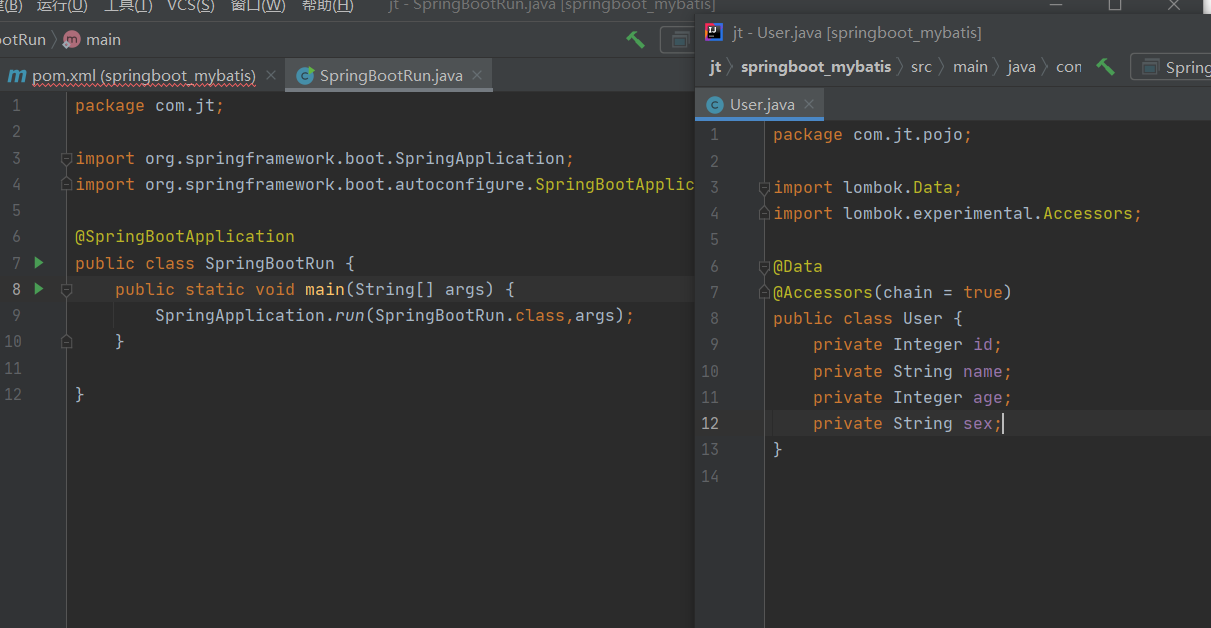
Task: Click the fold end marker on line 10 of SpringBootRun.java
Action: click(x=66, y=341)
